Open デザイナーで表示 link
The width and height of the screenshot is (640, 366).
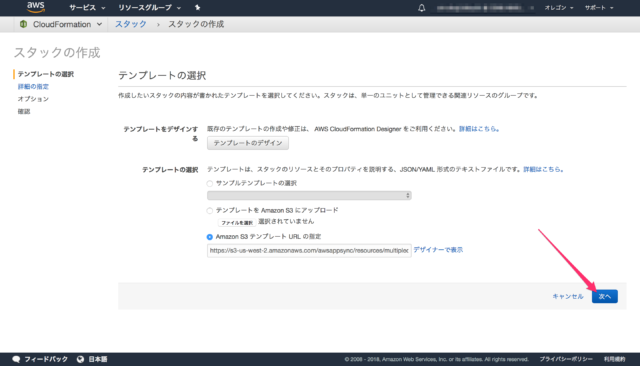438,250
